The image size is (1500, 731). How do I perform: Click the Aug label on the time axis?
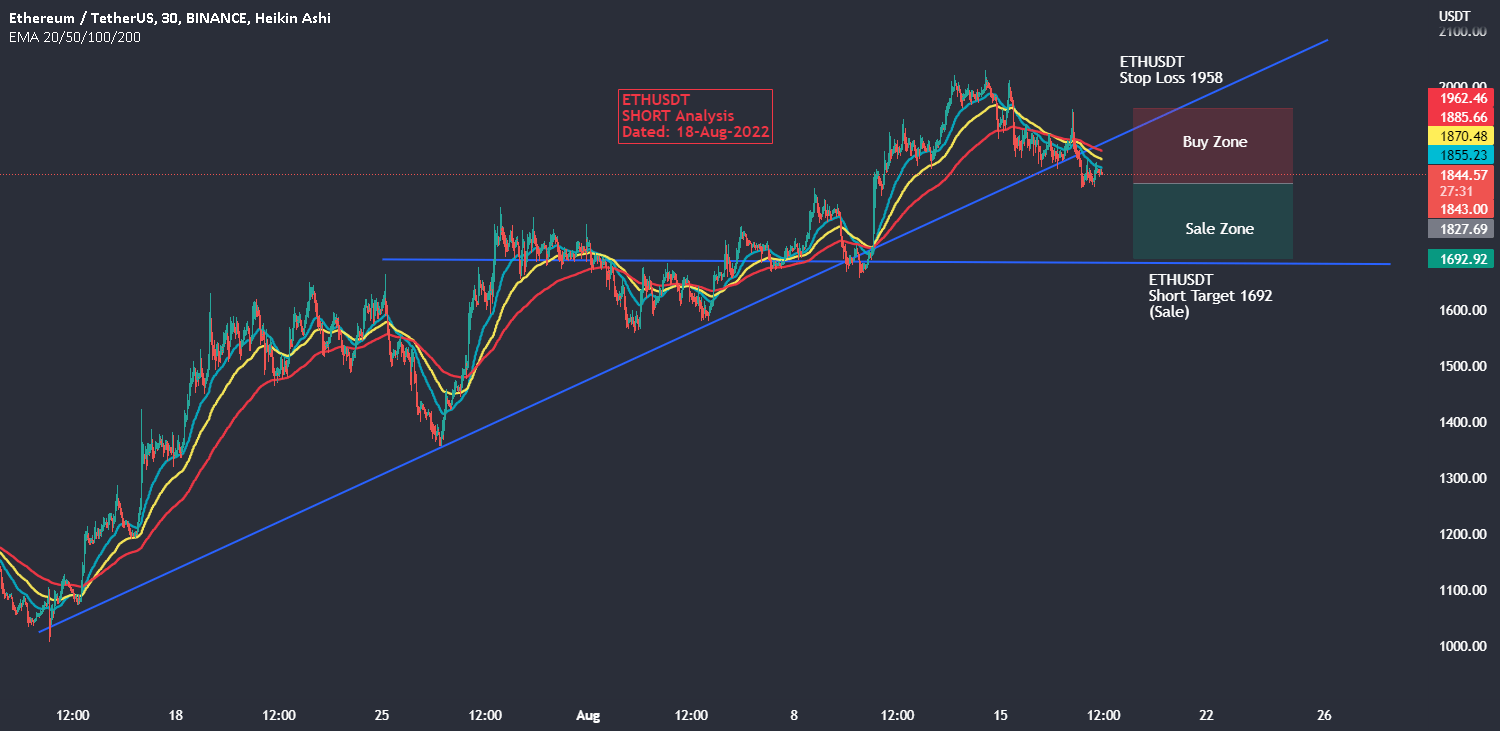pyautogui.click(x=588, y=716)
